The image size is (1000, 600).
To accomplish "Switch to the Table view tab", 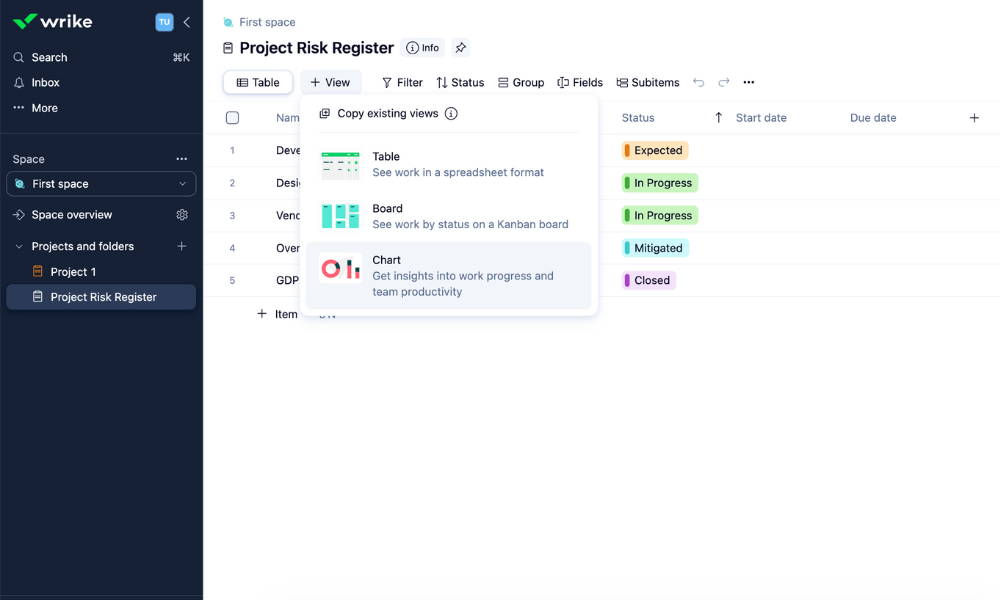I will [x=258, y=83].
